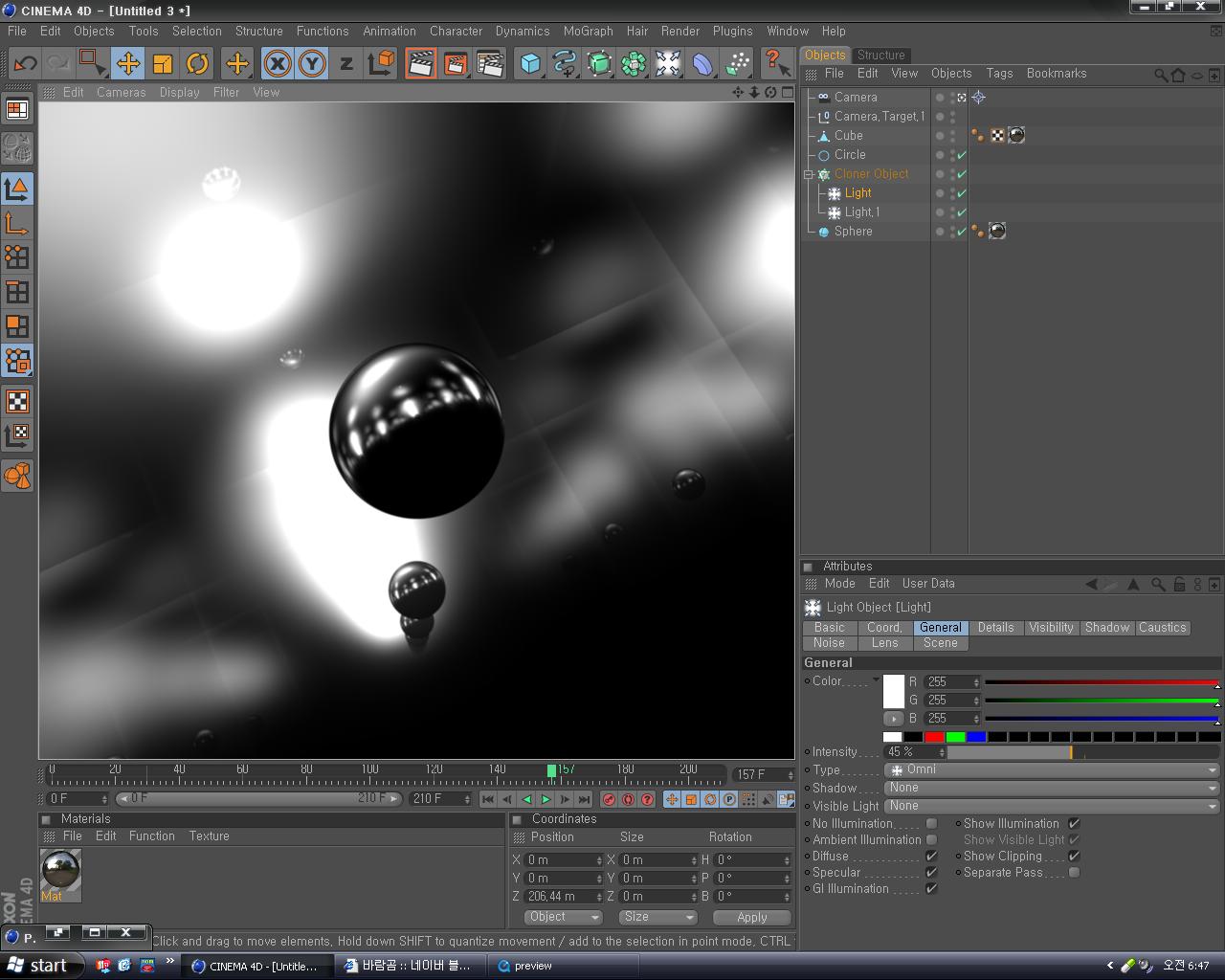Switch to Model mode in left palette
This screenshot has height=980, width=1225.
(x=17, y=189)
